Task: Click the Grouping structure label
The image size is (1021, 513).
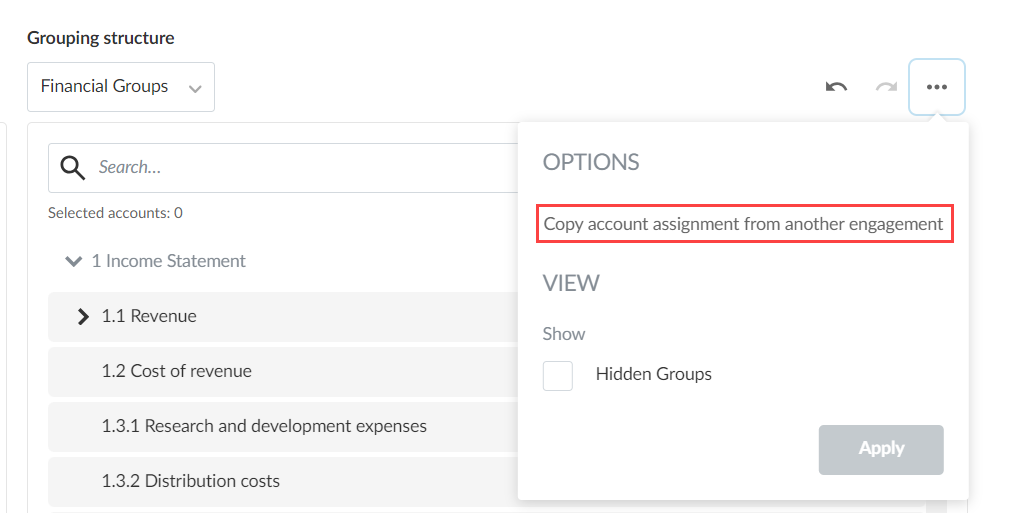Action: 100,38
